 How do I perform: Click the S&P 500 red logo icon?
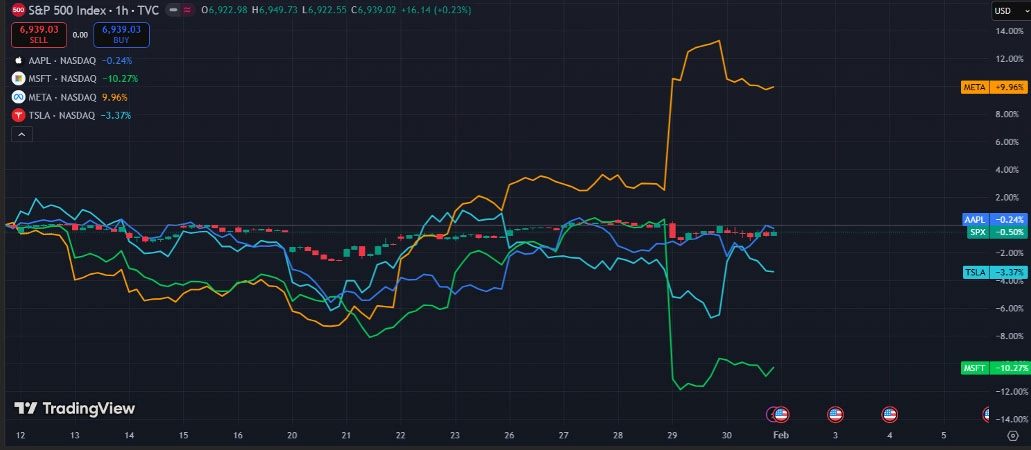pyautogui.click(x=18, y=11)
